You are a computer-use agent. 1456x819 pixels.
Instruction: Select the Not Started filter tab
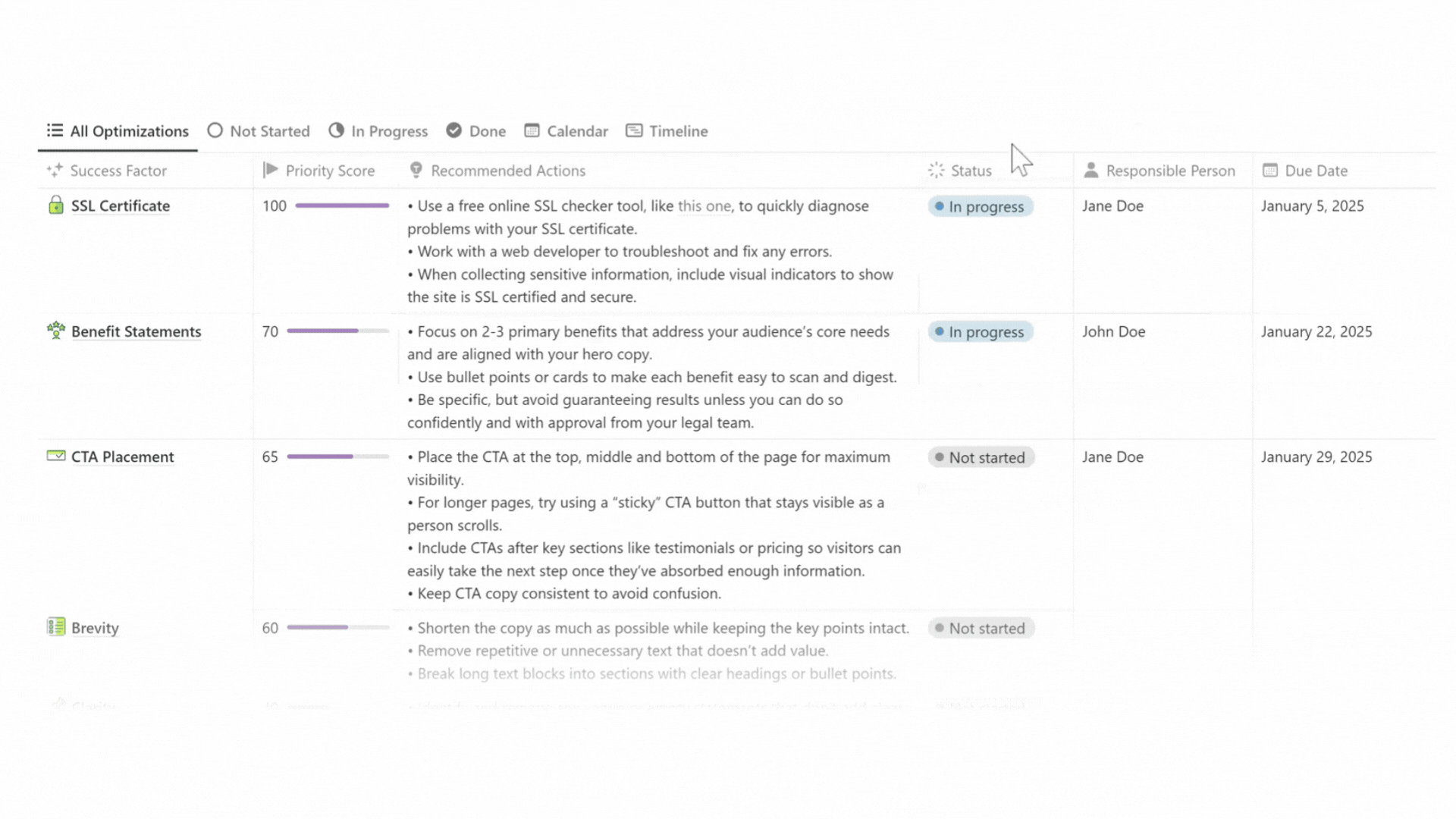[x=258, y=131]
